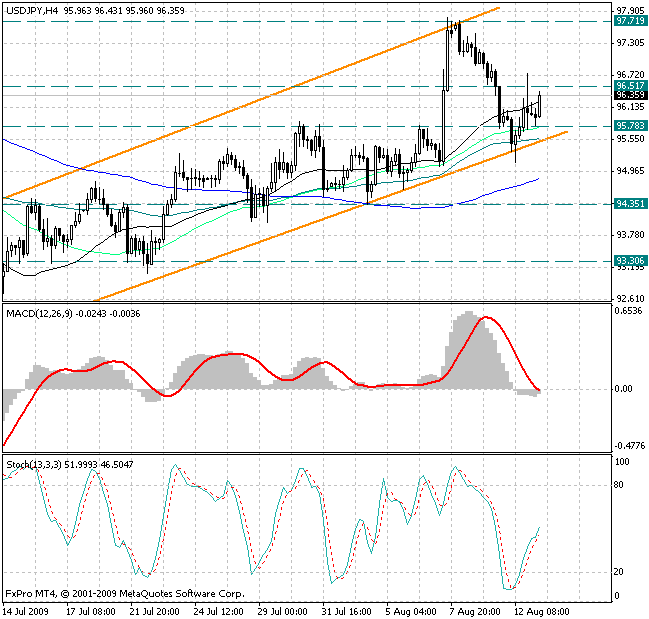Click the 95.550 price axis value

pyautogui.click(x=630, y=139)
